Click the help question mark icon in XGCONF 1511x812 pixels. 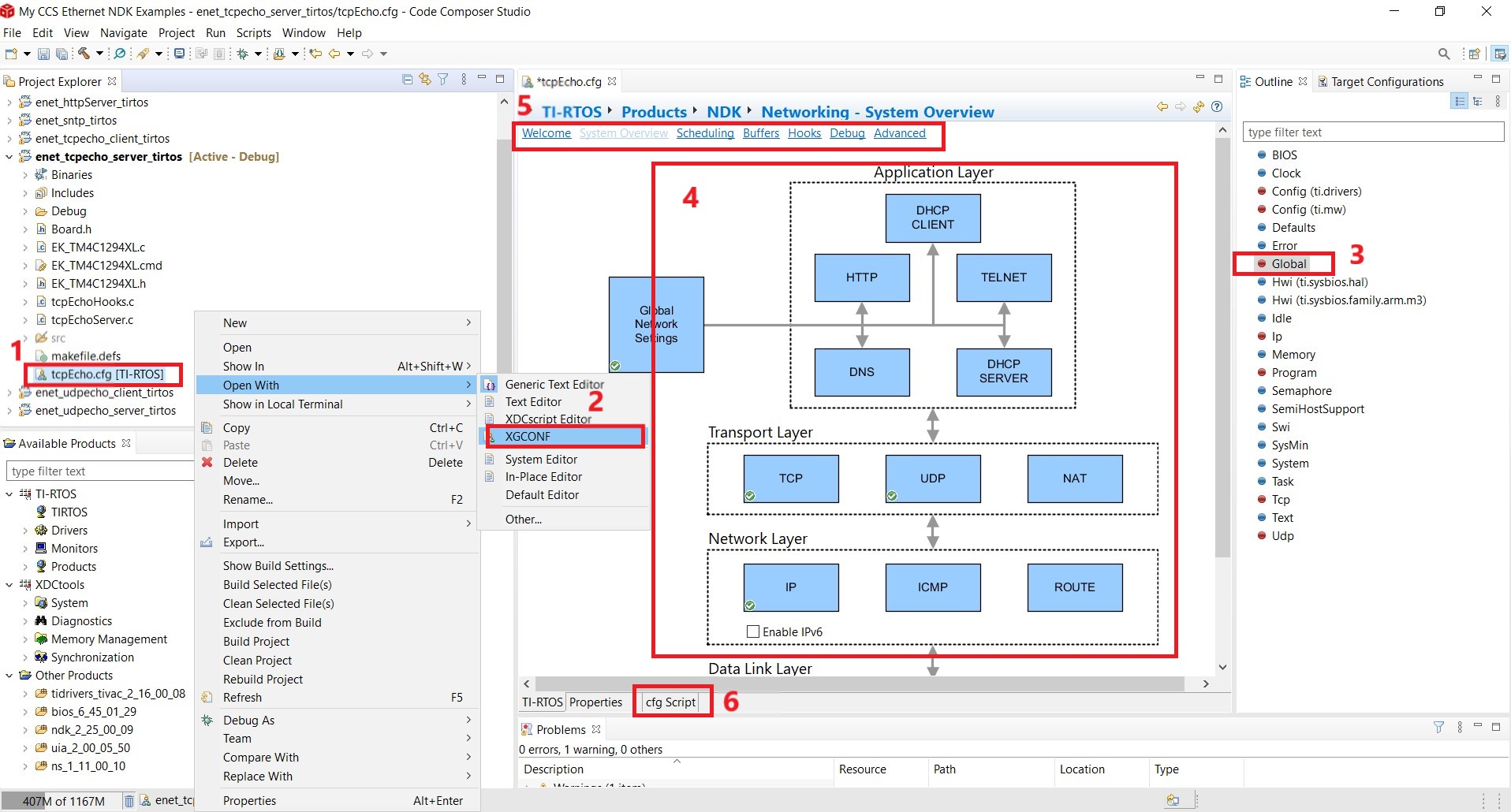click(1217, 107)
